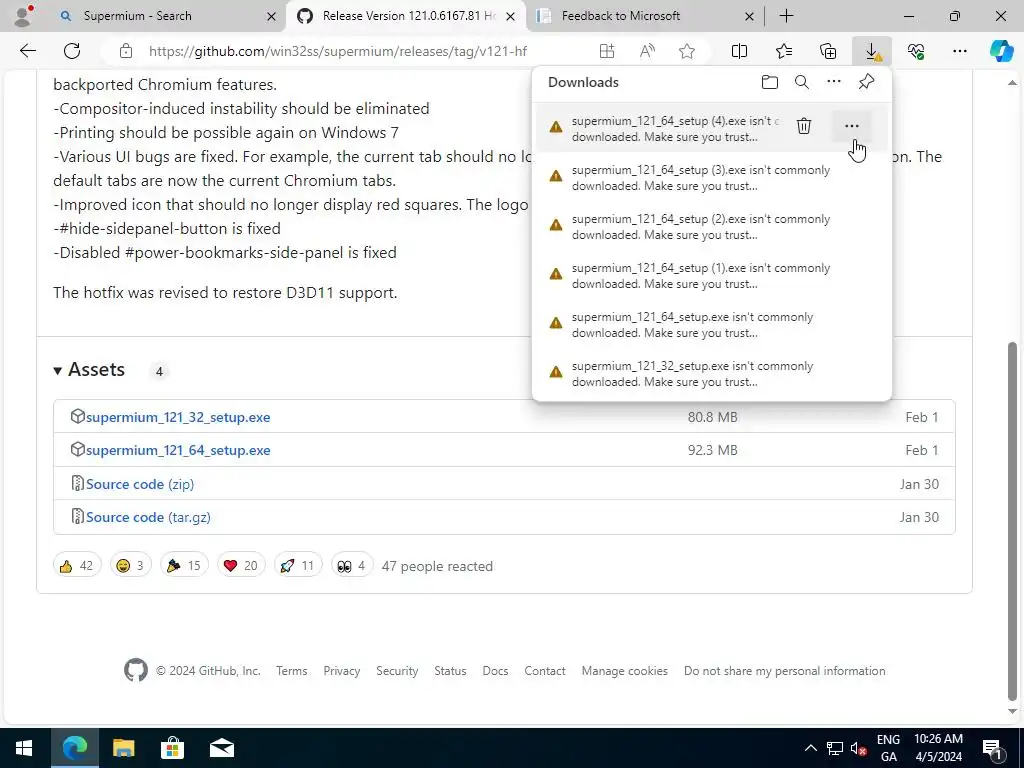Open Edge Settings and more menu
The image size is (1024, 768).
click(x=959, y=51)
